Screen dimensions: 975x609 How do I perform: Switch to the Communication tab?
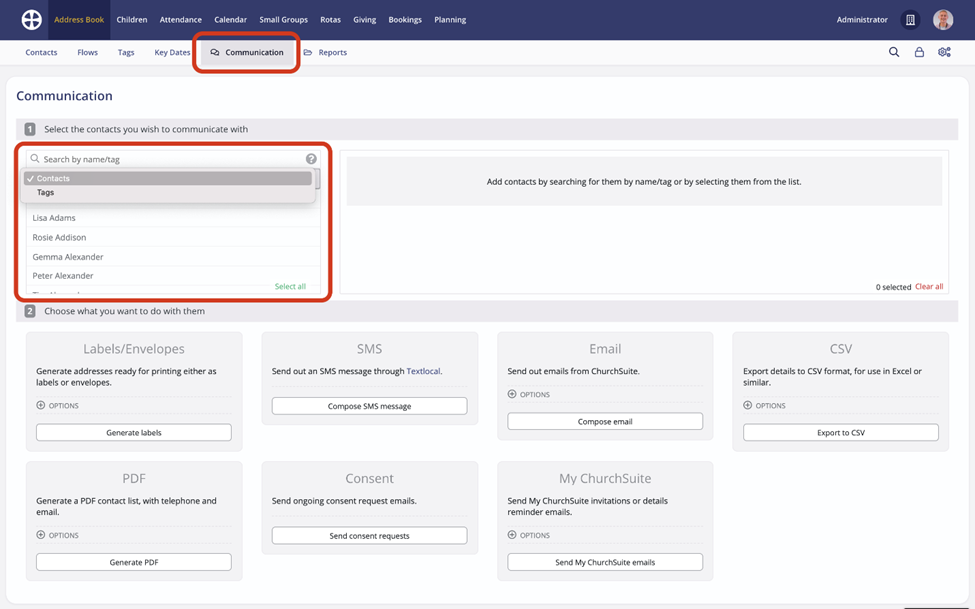click(x=247, y=53)
